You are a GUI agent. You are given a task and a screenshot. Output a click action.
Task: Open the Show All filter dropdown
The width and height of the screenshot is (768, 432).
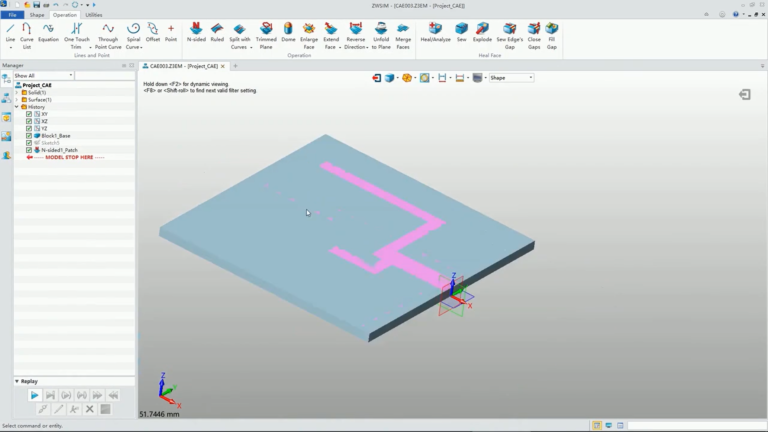(x=44, y=75)
